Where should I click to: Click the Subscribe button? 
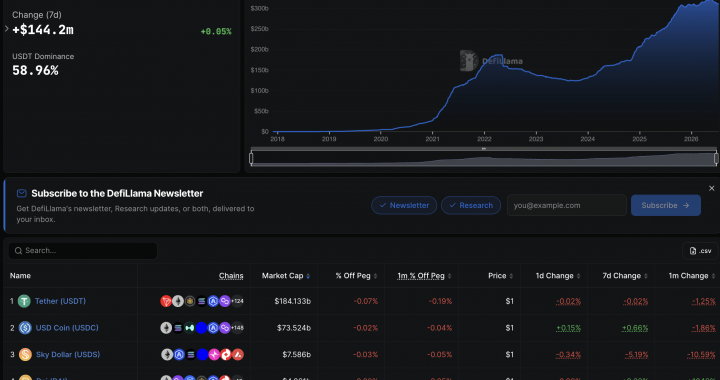(665, 205)
